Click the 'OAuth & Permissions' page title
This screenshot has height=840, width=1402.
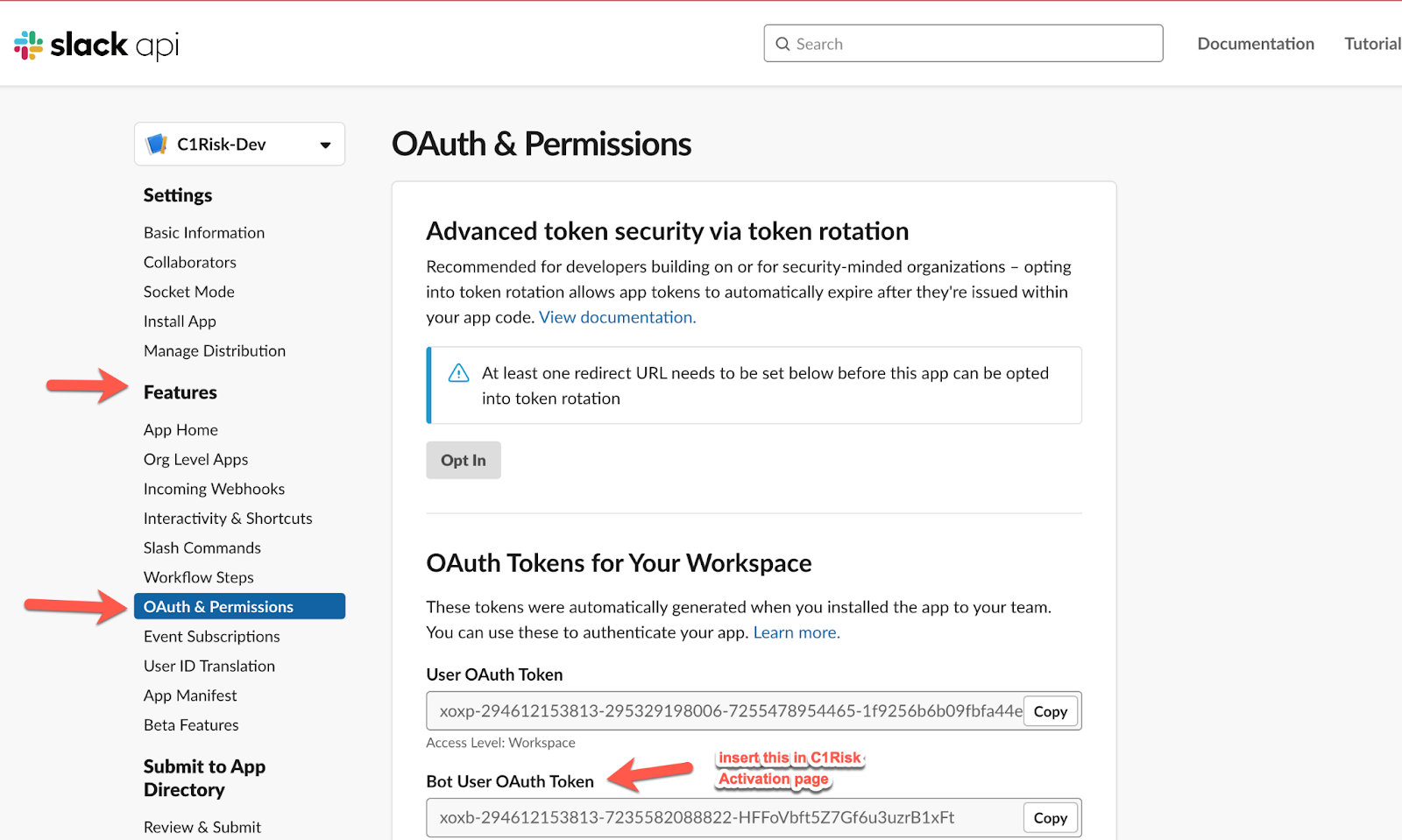click(x=542, y=144)
